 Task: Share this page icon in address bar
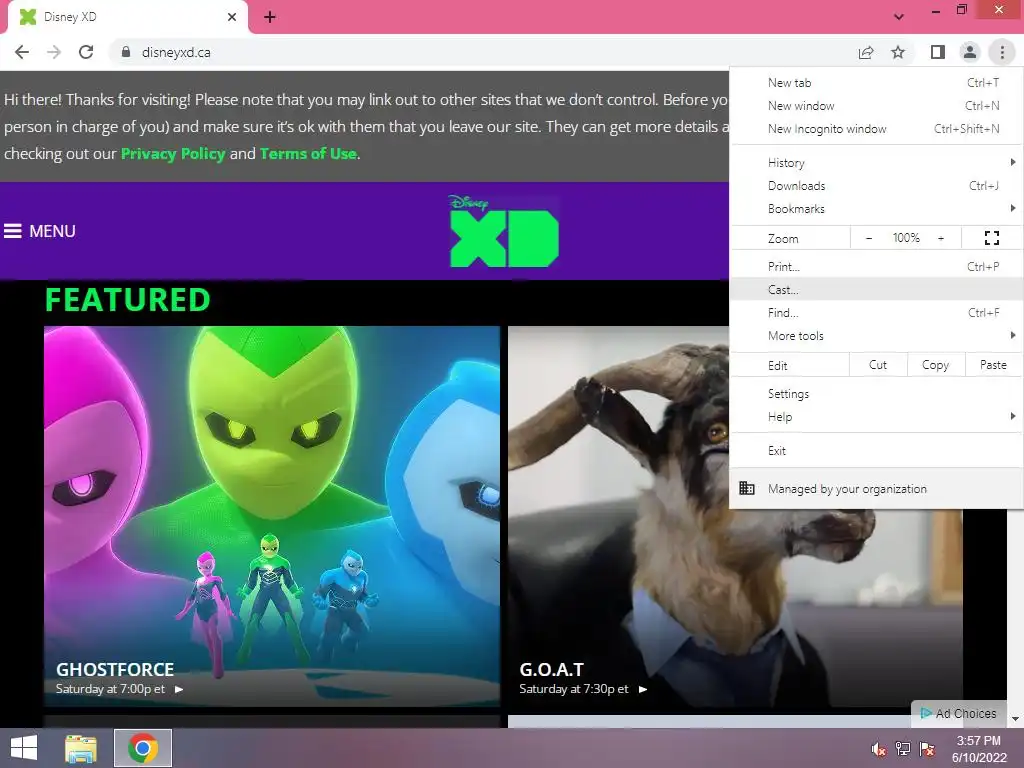[x=866, y=52]
